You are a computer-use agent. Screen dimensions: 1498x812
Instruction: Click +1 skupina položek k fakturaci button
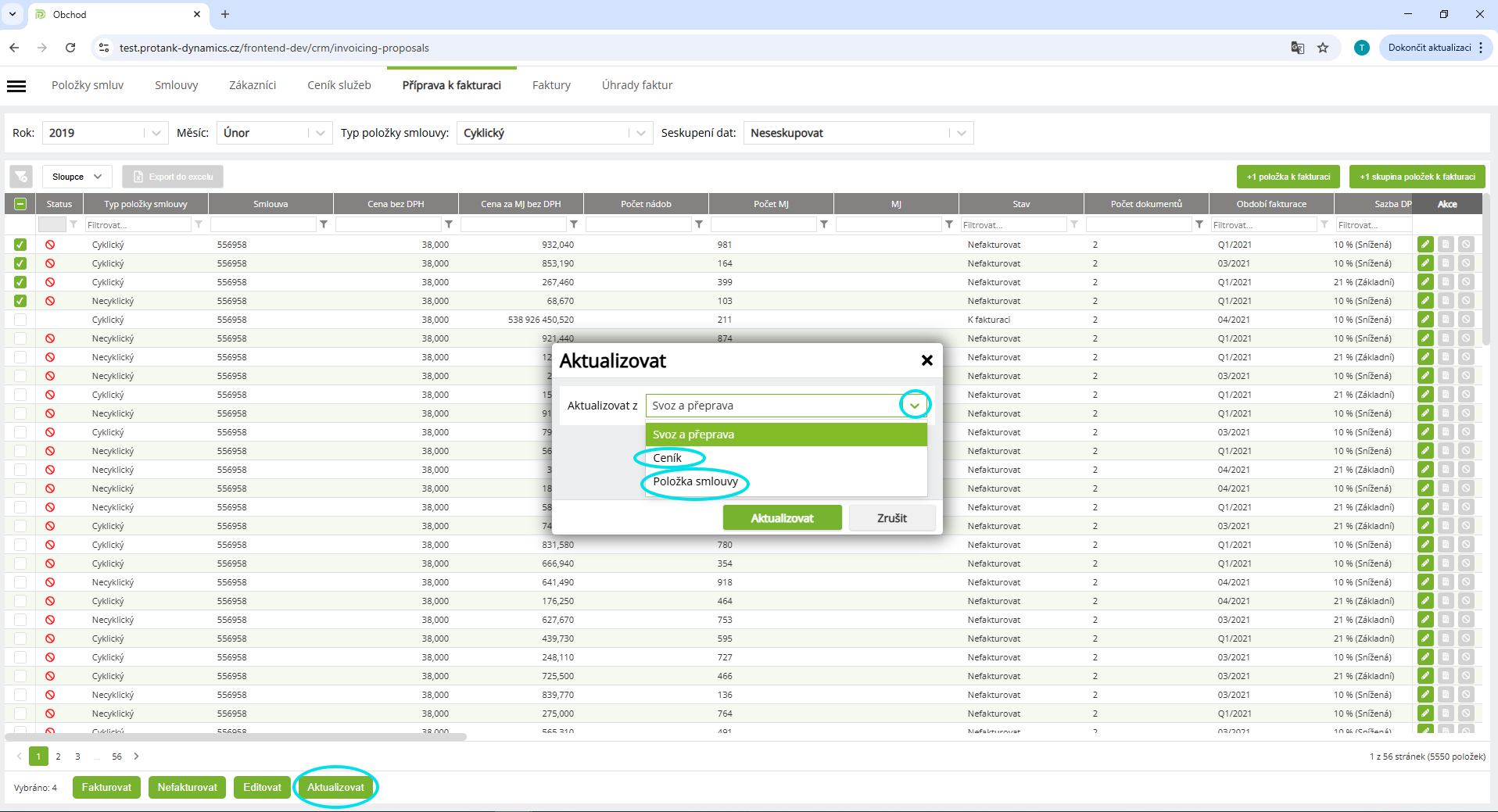click(1417, 177)
